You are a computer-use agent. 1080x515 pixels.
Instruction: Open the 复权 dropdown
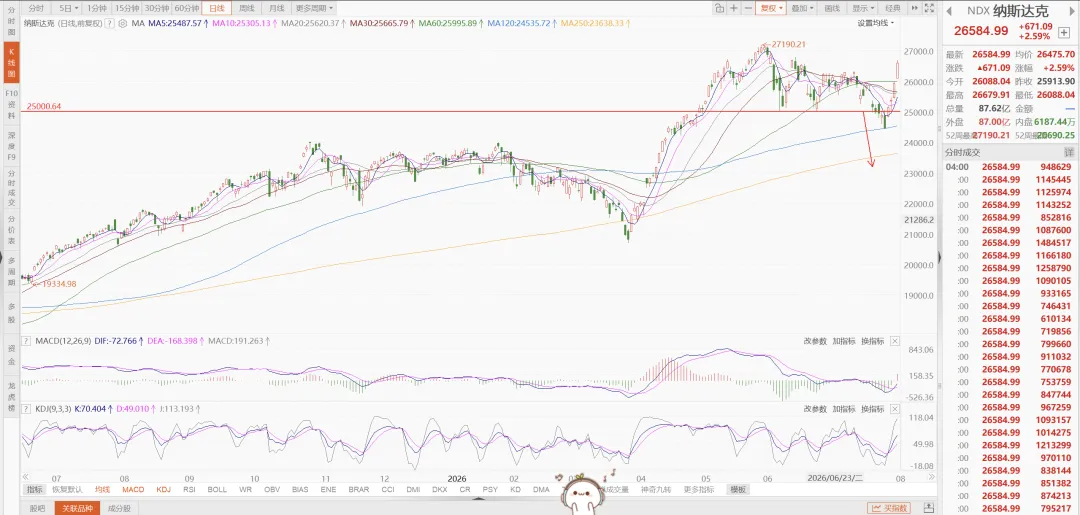click(770, 8)
